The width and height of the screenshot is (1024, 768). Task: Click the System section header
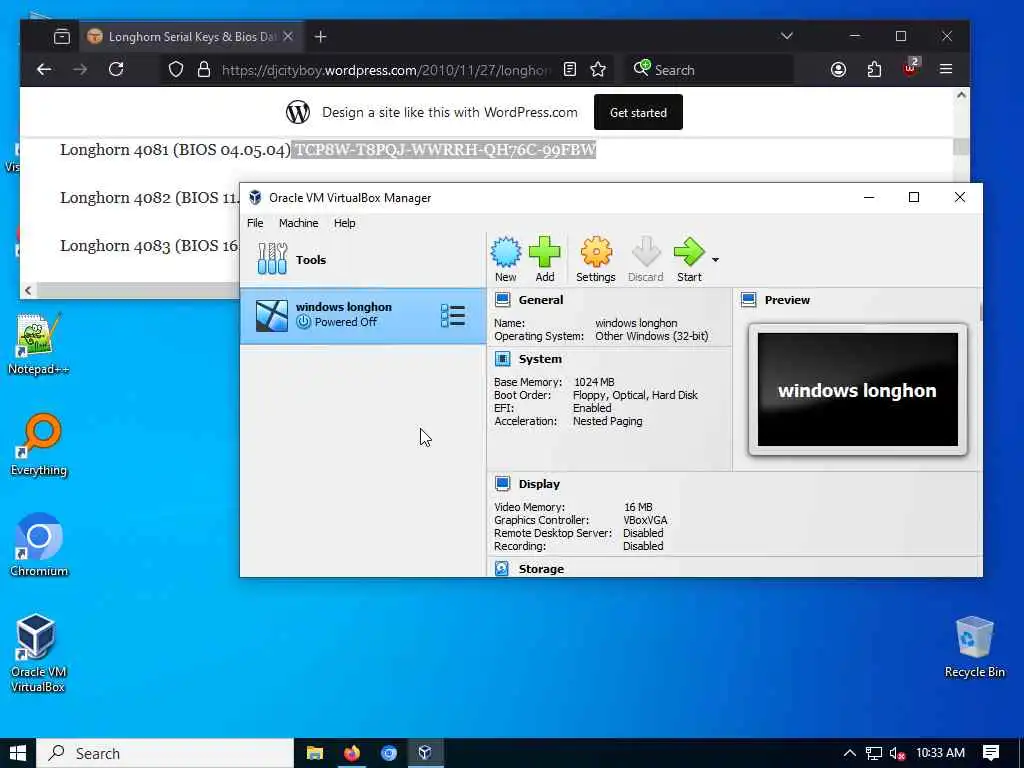tap(540, 359)
